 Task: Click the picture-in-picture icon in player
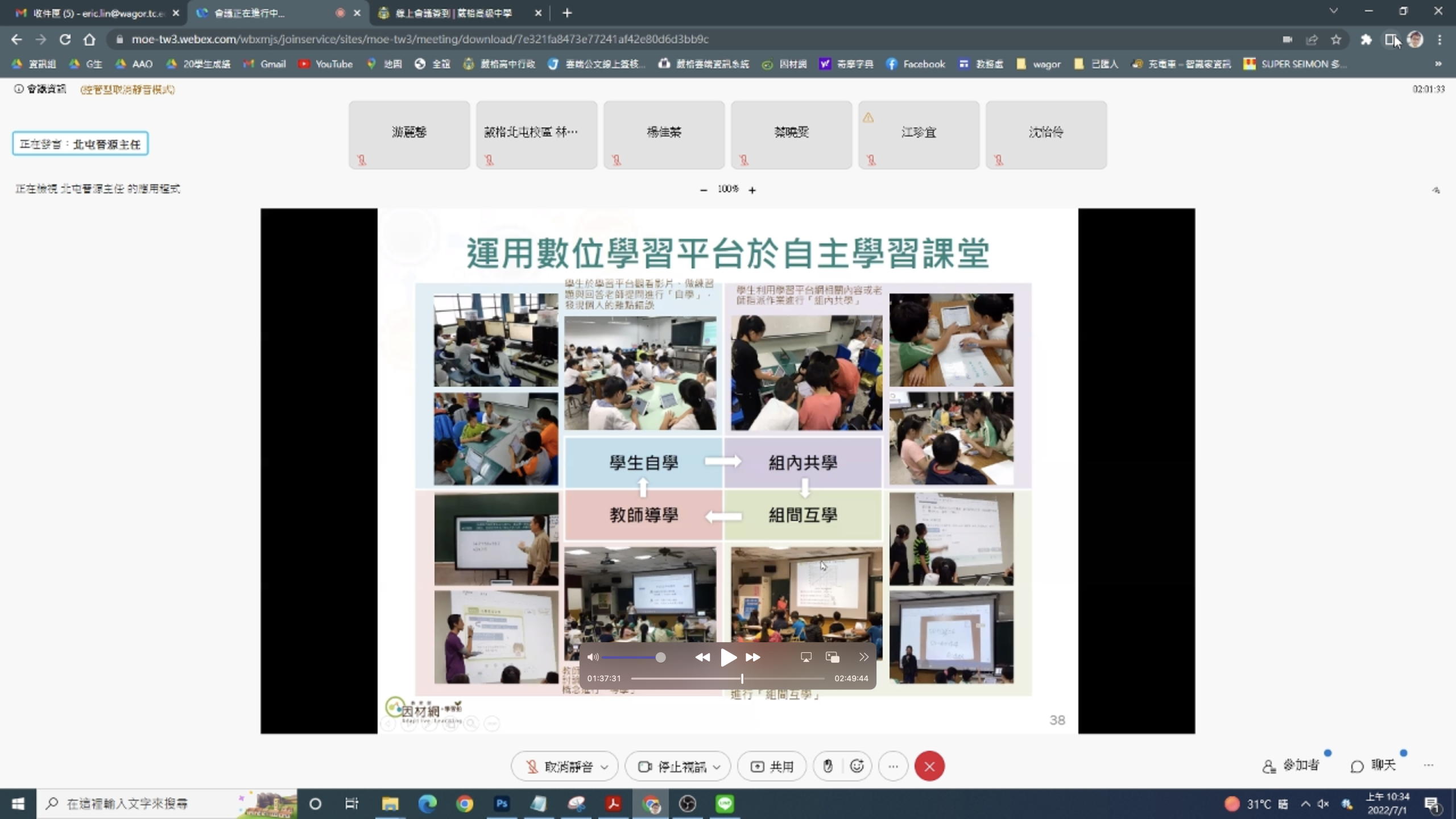click(x=833, y=657)
